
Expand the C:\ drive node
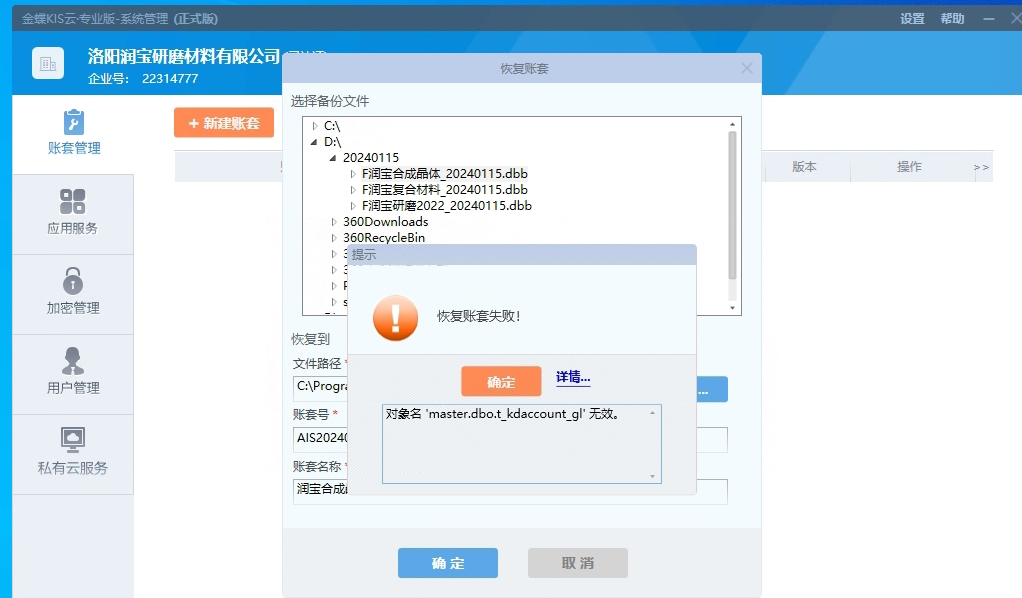[x=315, y=126]
